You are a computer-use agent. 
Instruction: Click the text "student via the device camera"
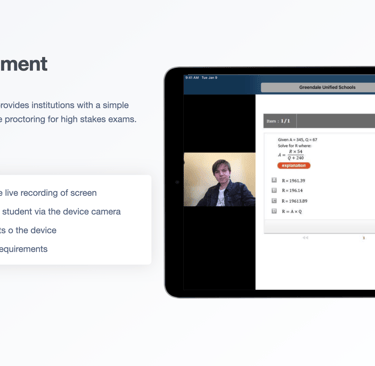62,212
